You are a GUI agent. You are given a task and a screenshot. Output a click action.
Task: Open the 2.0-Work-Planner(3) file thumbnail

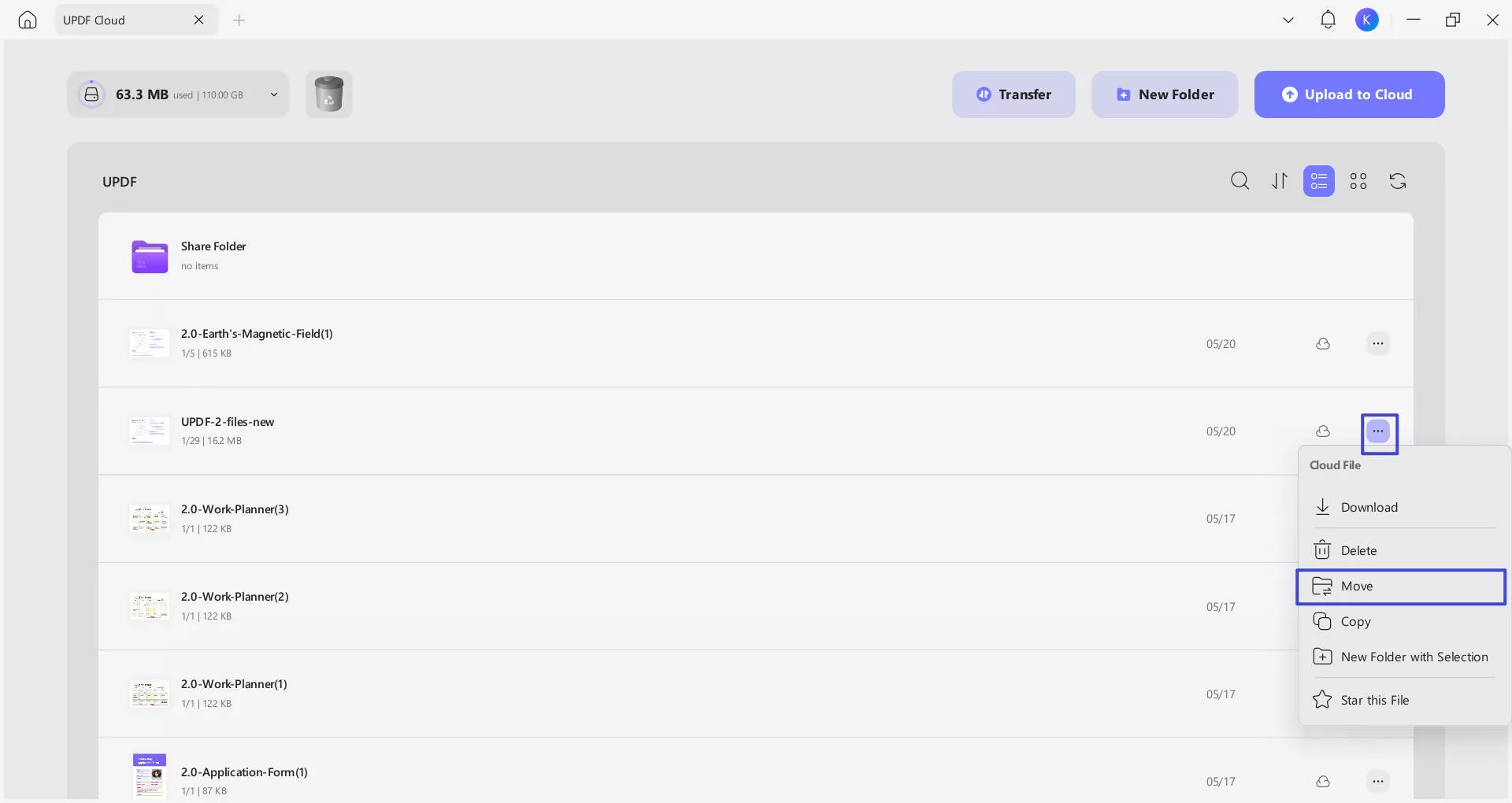150,519
